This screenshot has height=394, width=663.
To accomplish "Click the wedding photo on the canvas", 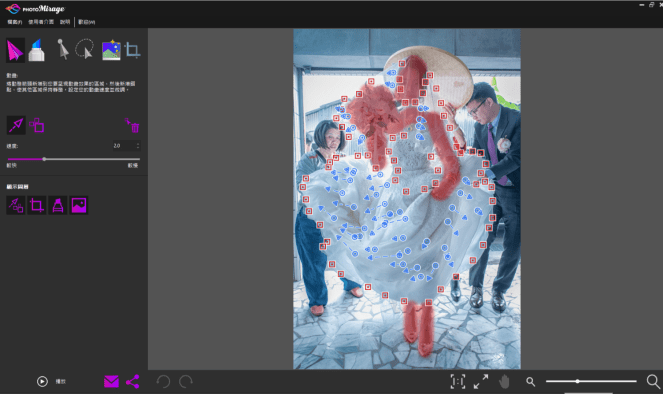I will pos(407,199).
